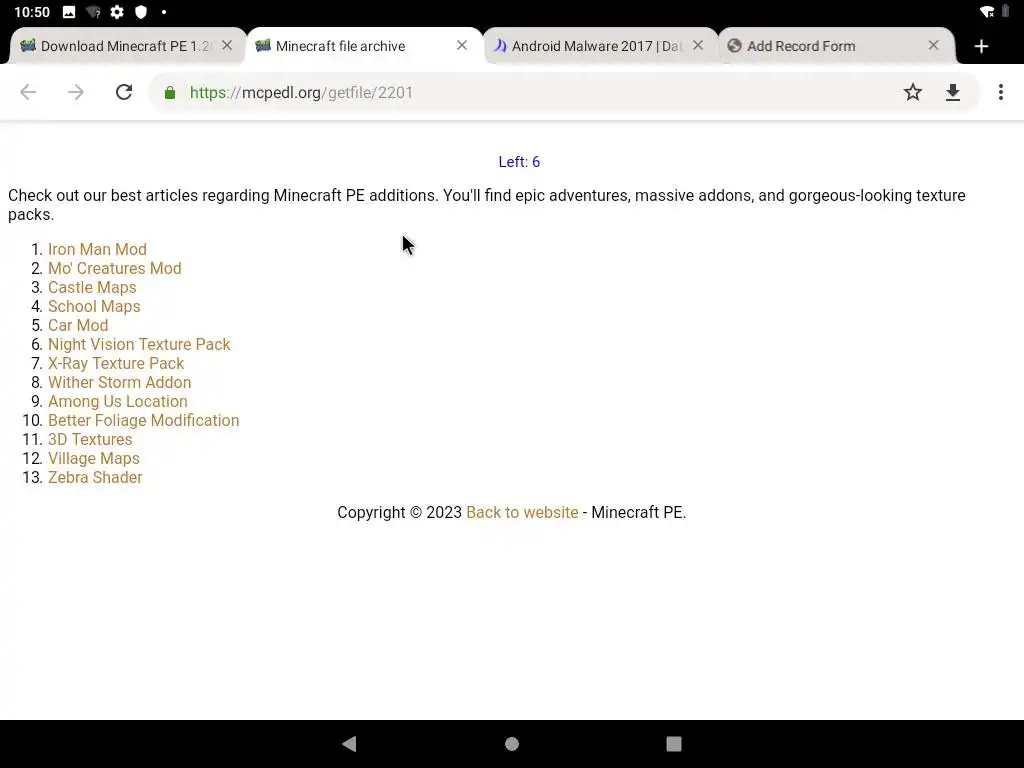Bookmark this page with the star icon

point(913,92)
